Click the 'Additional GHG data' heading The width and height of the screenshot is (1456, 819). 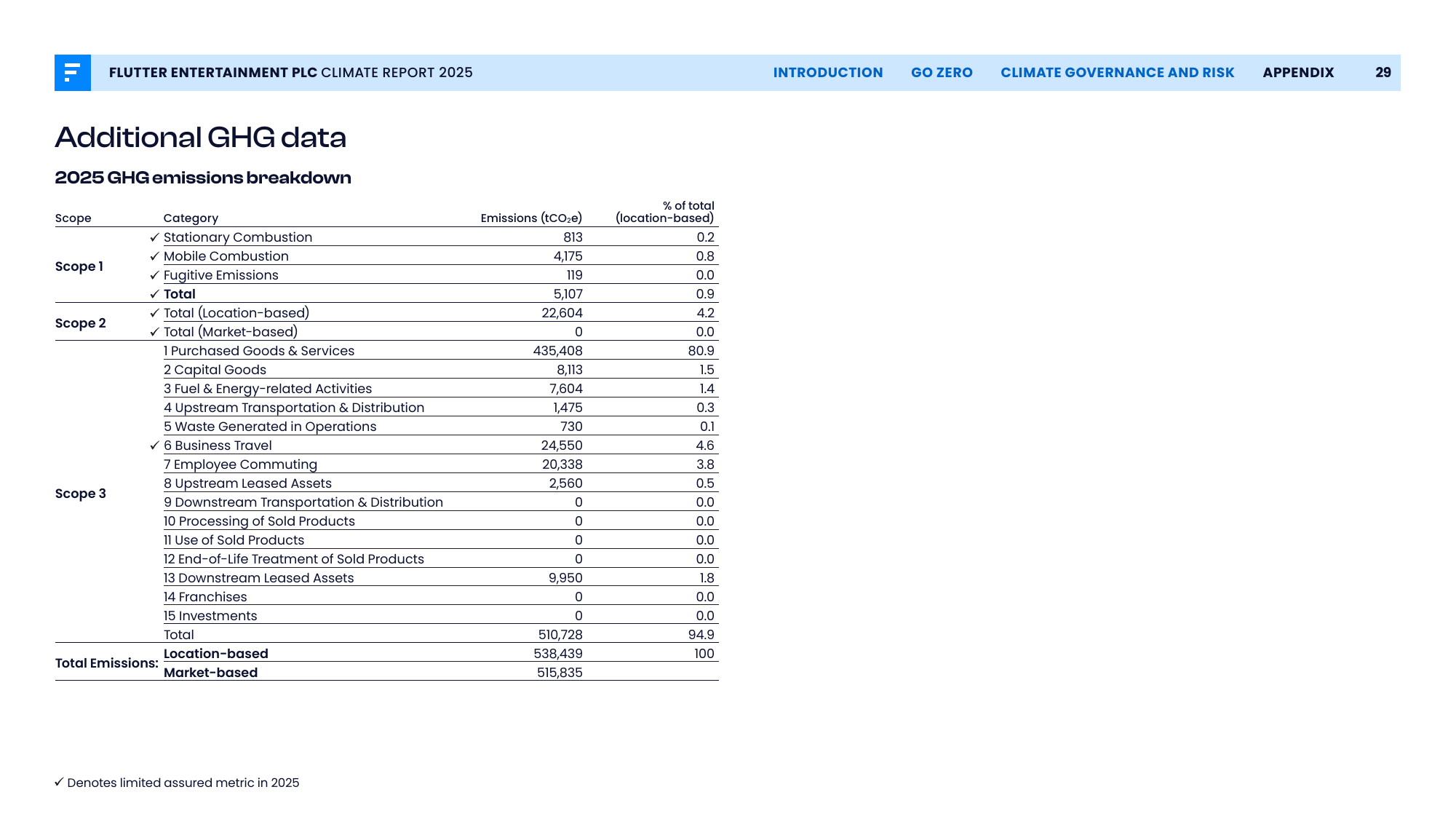pos(201,138)
